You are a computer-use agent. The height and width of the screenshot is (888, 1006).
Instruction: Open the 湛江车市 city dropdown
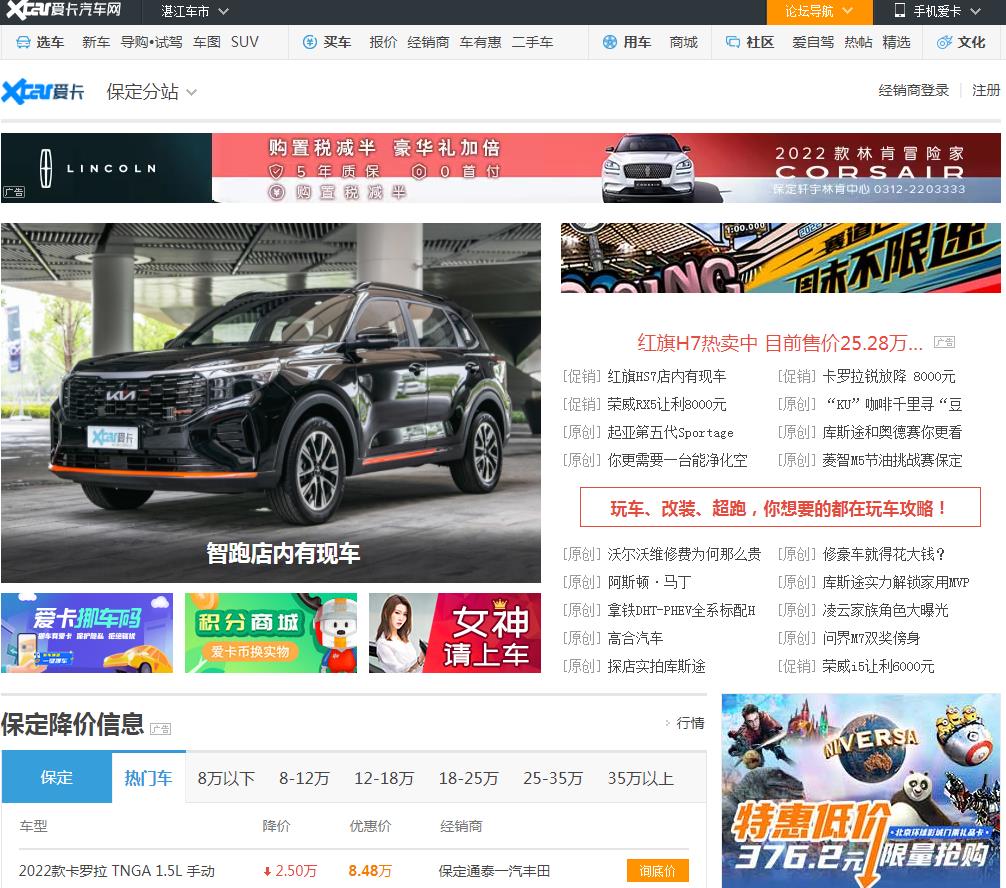tap(194, 12)
